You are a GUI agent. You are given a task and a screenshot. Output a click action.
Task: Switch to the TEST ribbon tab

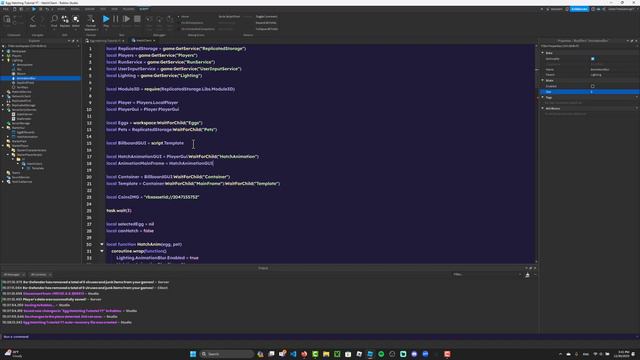[103, 9]
